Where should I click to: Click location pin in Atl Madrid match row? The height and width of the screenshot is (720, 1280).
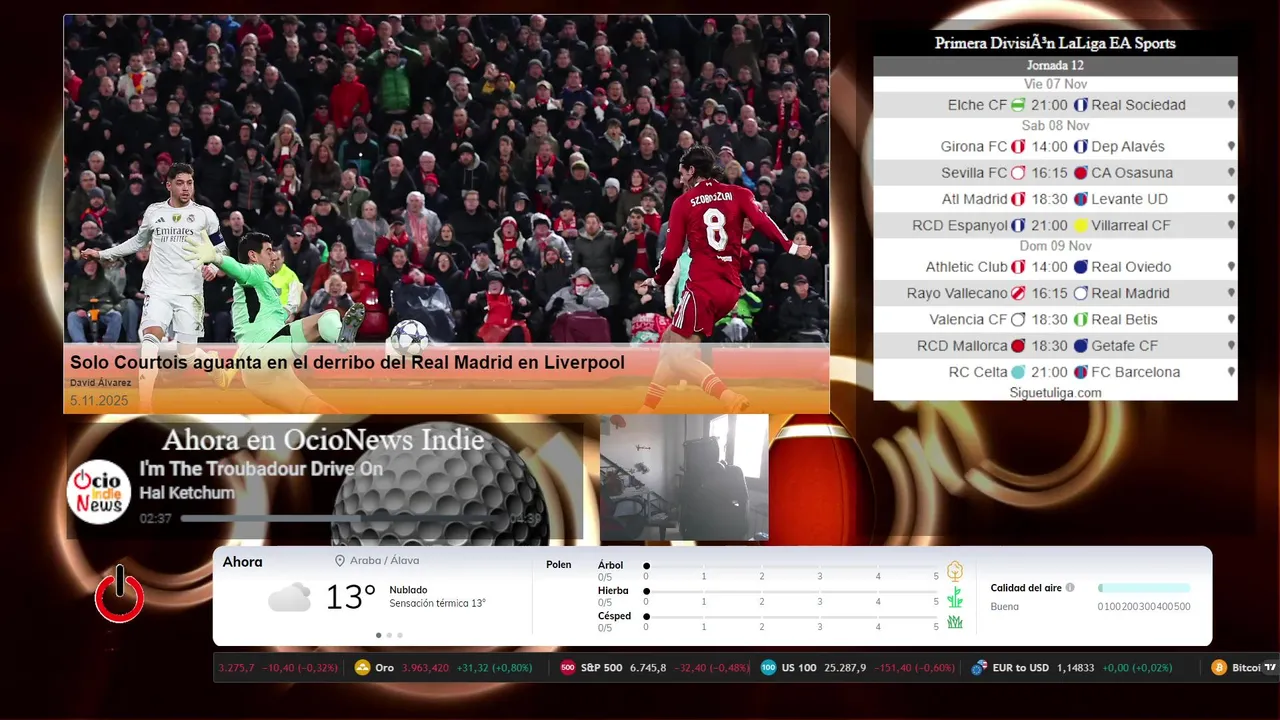click(1231, 199)
